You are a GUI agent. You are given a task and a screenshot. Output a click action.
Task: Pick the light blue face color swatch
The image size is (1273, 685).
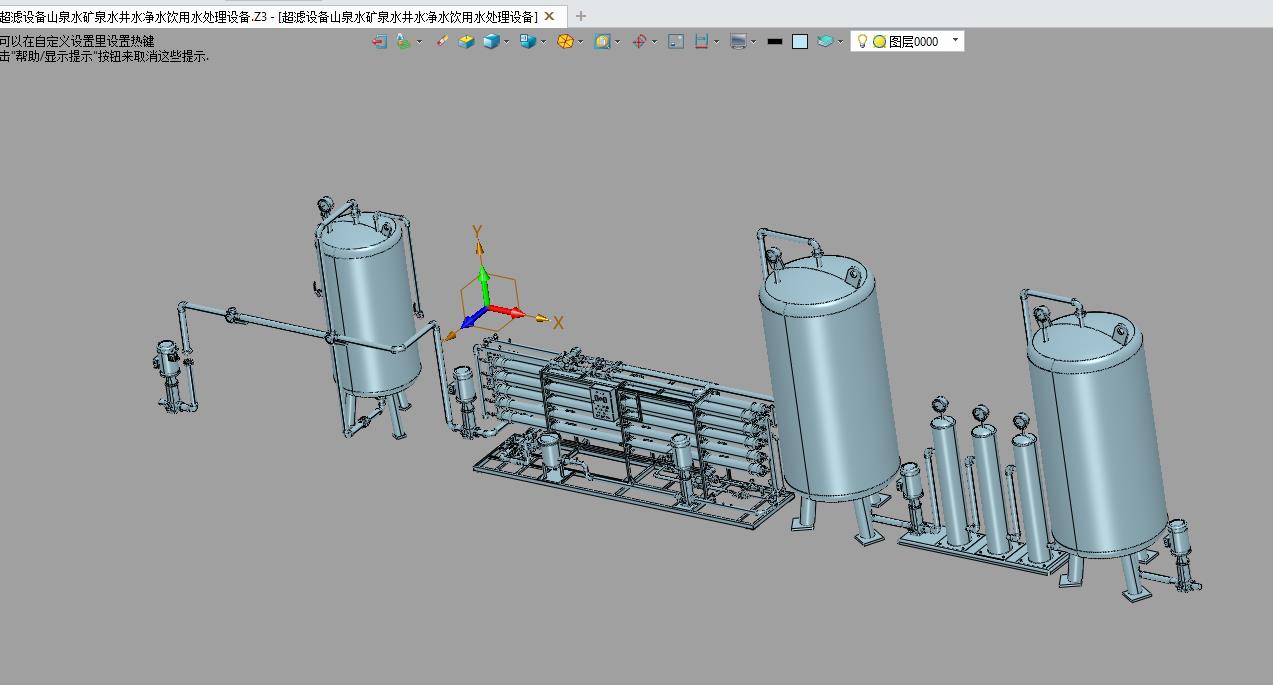(x=800, y=42)
